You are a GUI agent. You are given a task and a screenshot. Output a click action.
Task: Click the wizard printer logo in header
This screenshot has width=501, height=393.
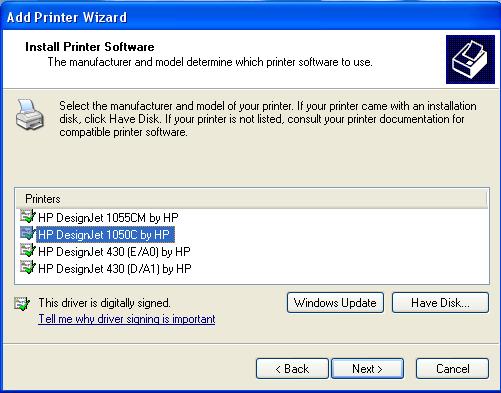[470, 59]
